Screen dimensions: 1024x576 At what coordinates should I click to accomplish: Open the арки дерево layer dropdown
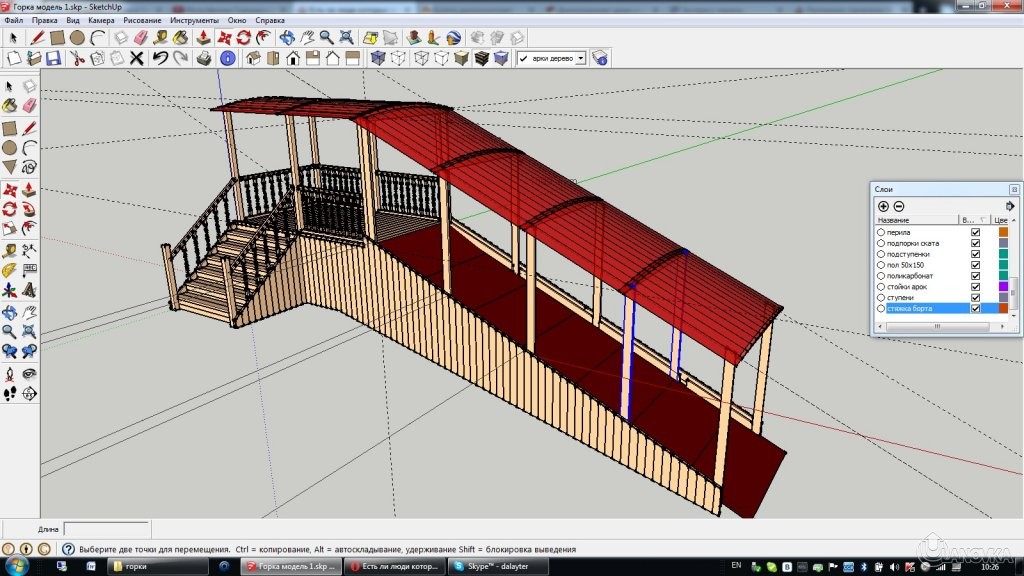pos(581,58)
